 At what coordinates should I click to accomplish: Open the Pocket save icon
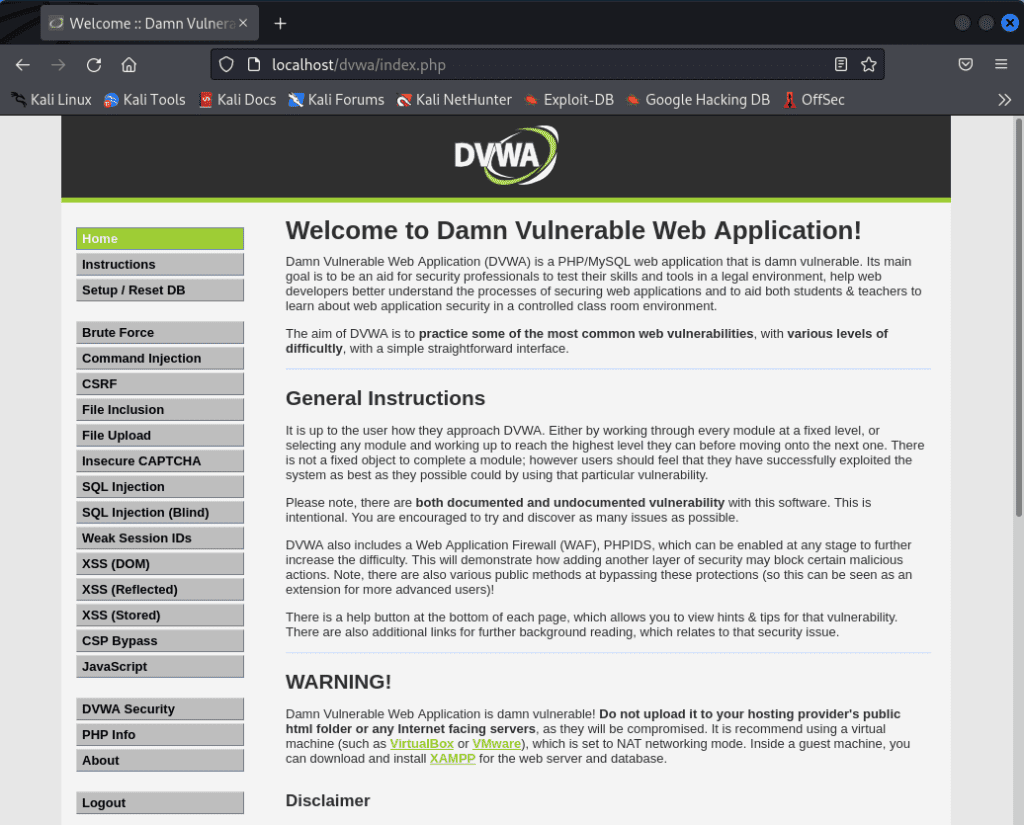tap(965, 64)
